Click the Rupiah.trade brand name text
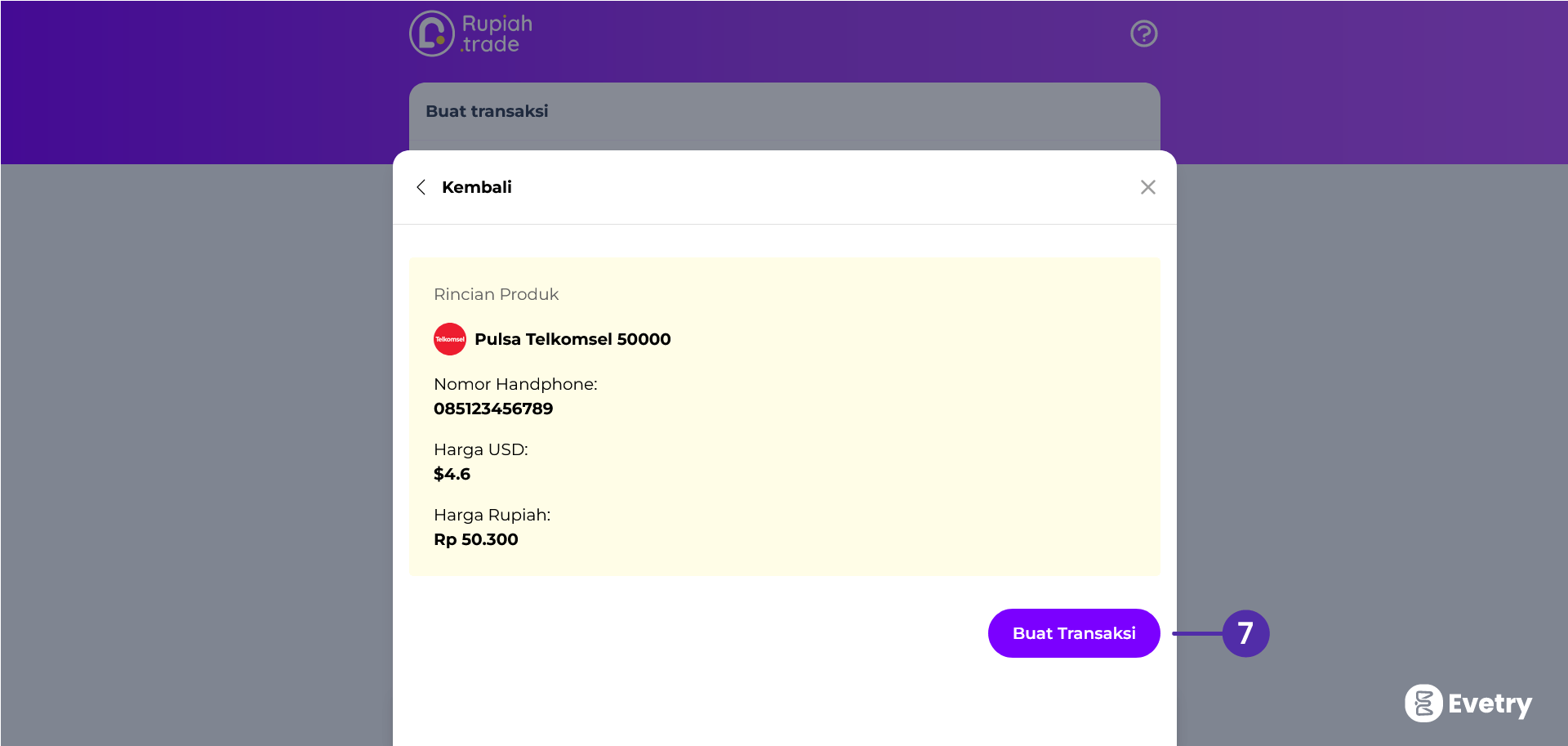Image resolution: width=1568 pixels, height=746 pixels. 497,34
